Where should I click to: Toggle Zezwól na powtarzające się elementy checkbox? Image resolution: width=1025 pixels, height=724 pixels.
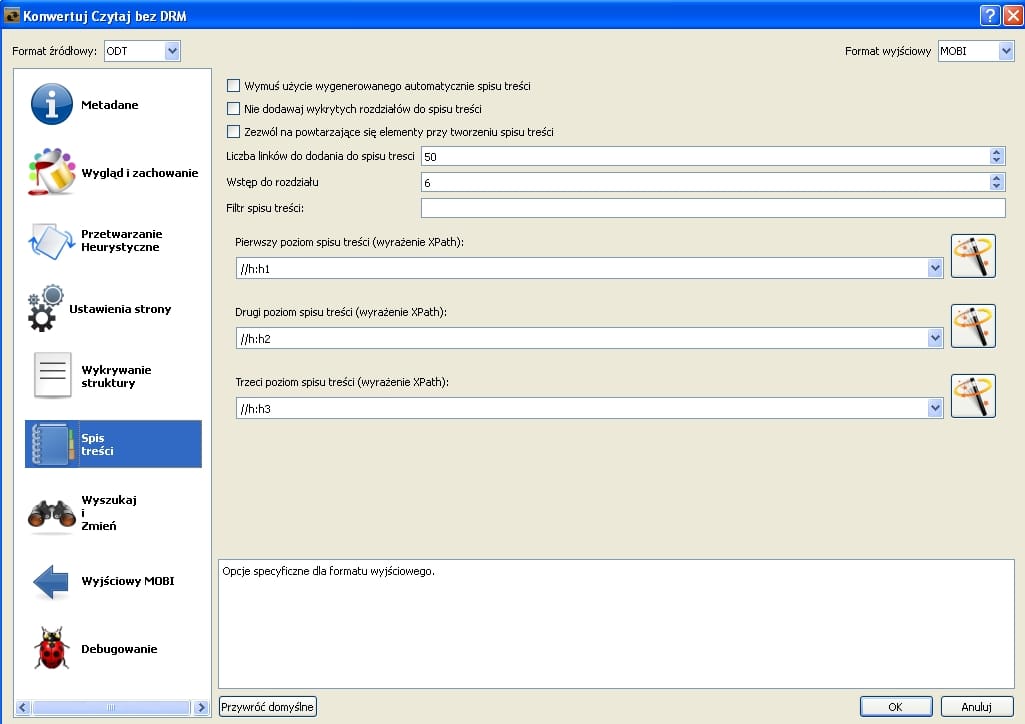pos(233,131)
